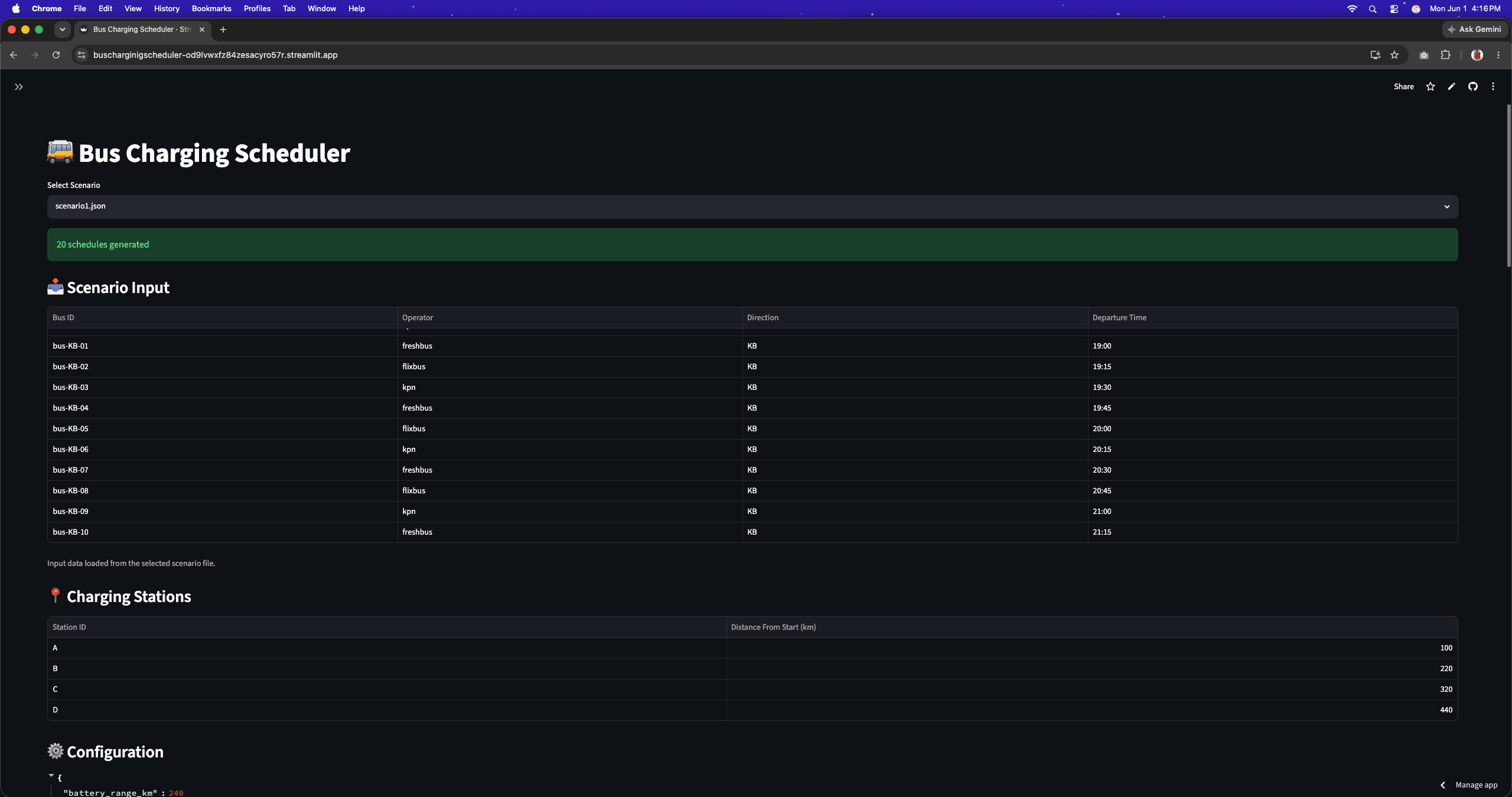This screenshot has height=797, width=1512.
Task: Open the Chrome application menu
Action: (x=47, y=8)
